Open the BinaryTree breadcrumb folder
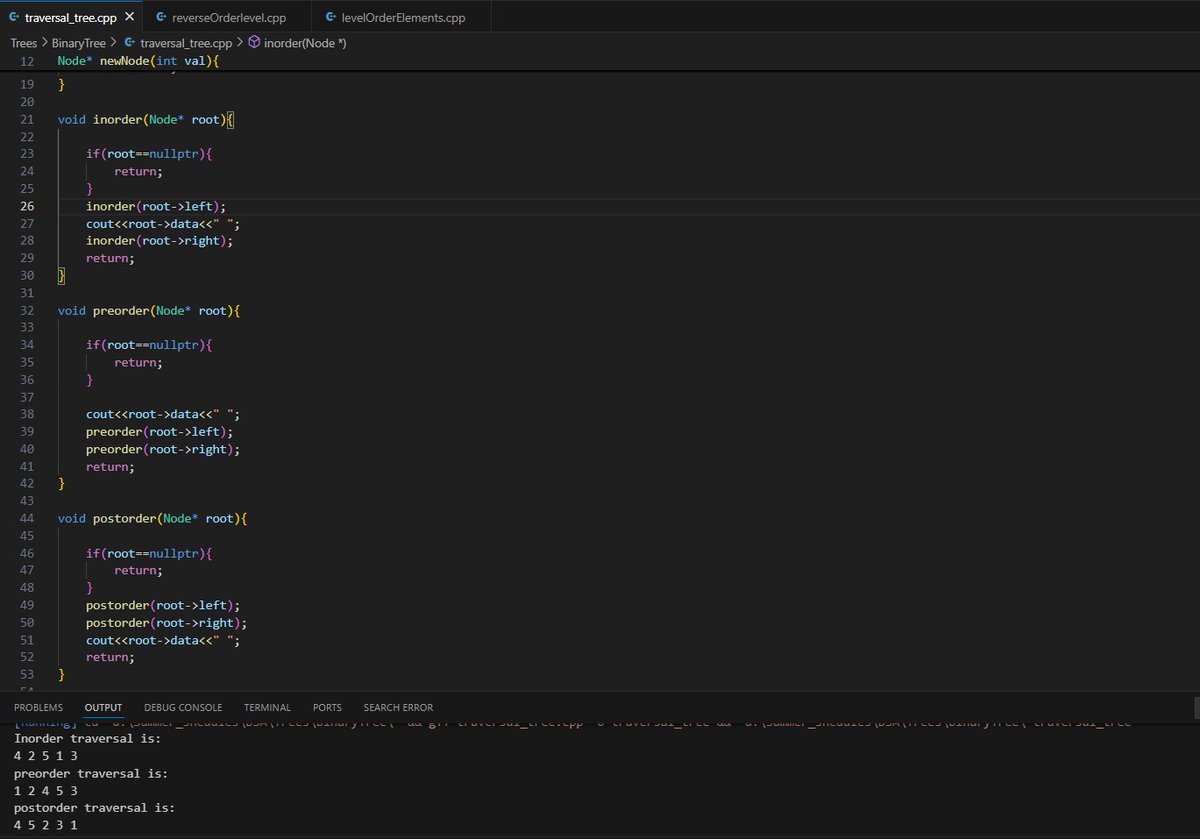 79,43
